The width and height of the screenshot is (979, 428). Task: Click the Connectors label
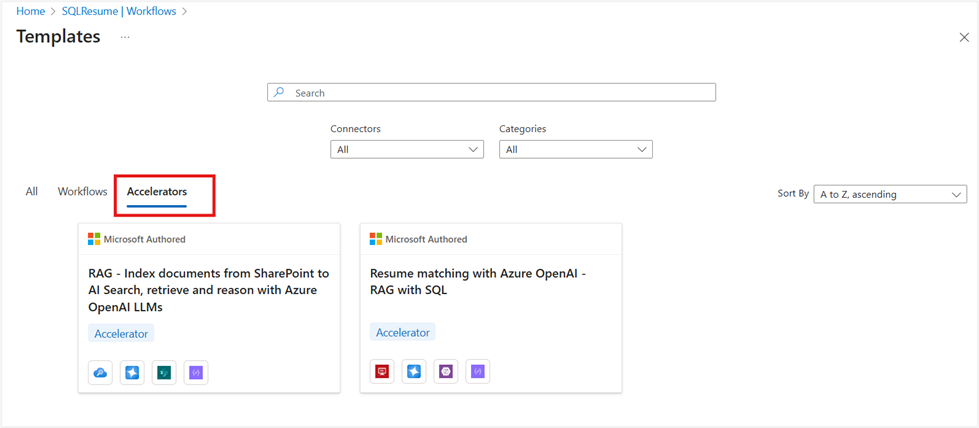tap(355, 129)
